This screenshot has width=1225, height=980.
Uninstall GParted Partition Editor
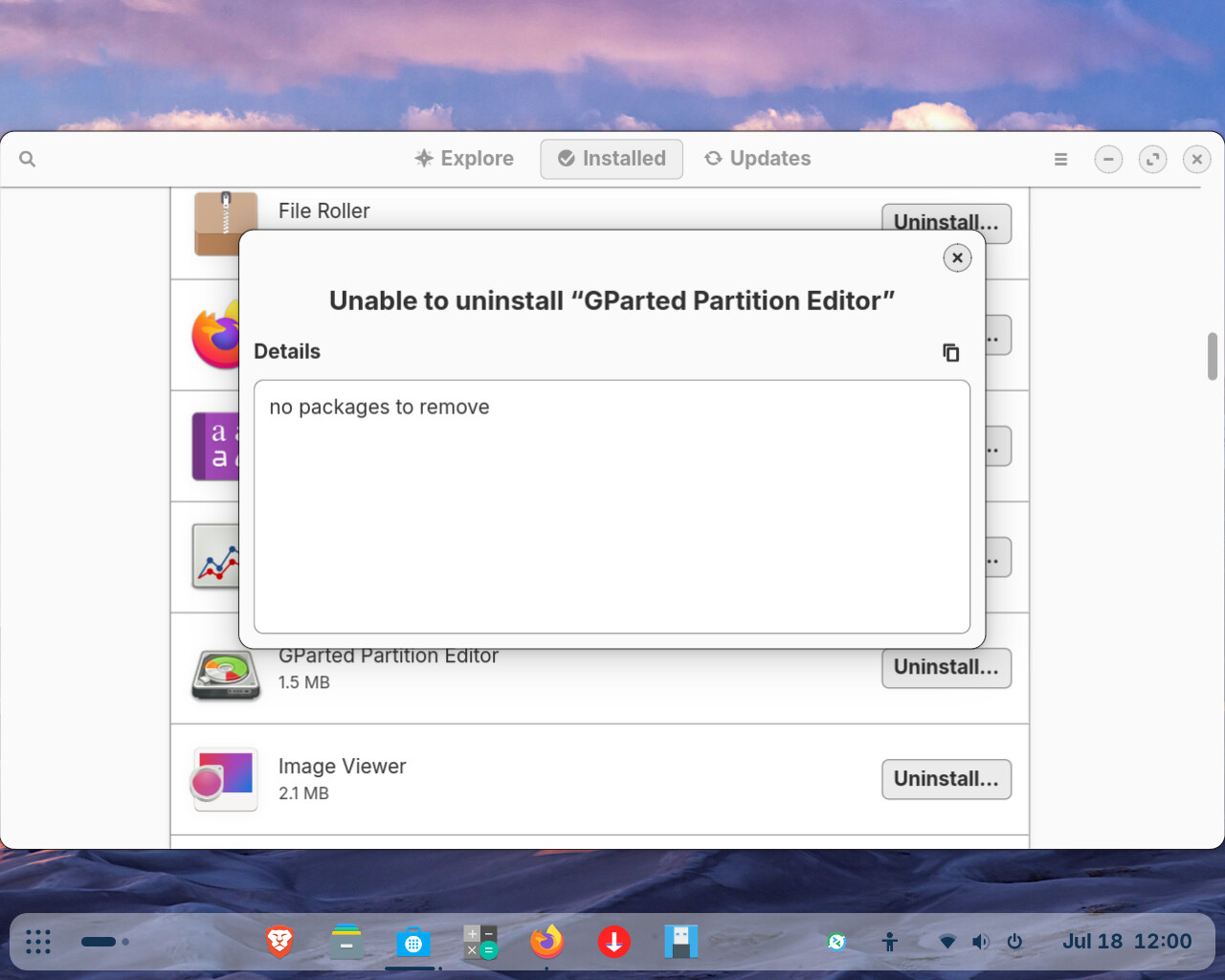click(947, 668)
